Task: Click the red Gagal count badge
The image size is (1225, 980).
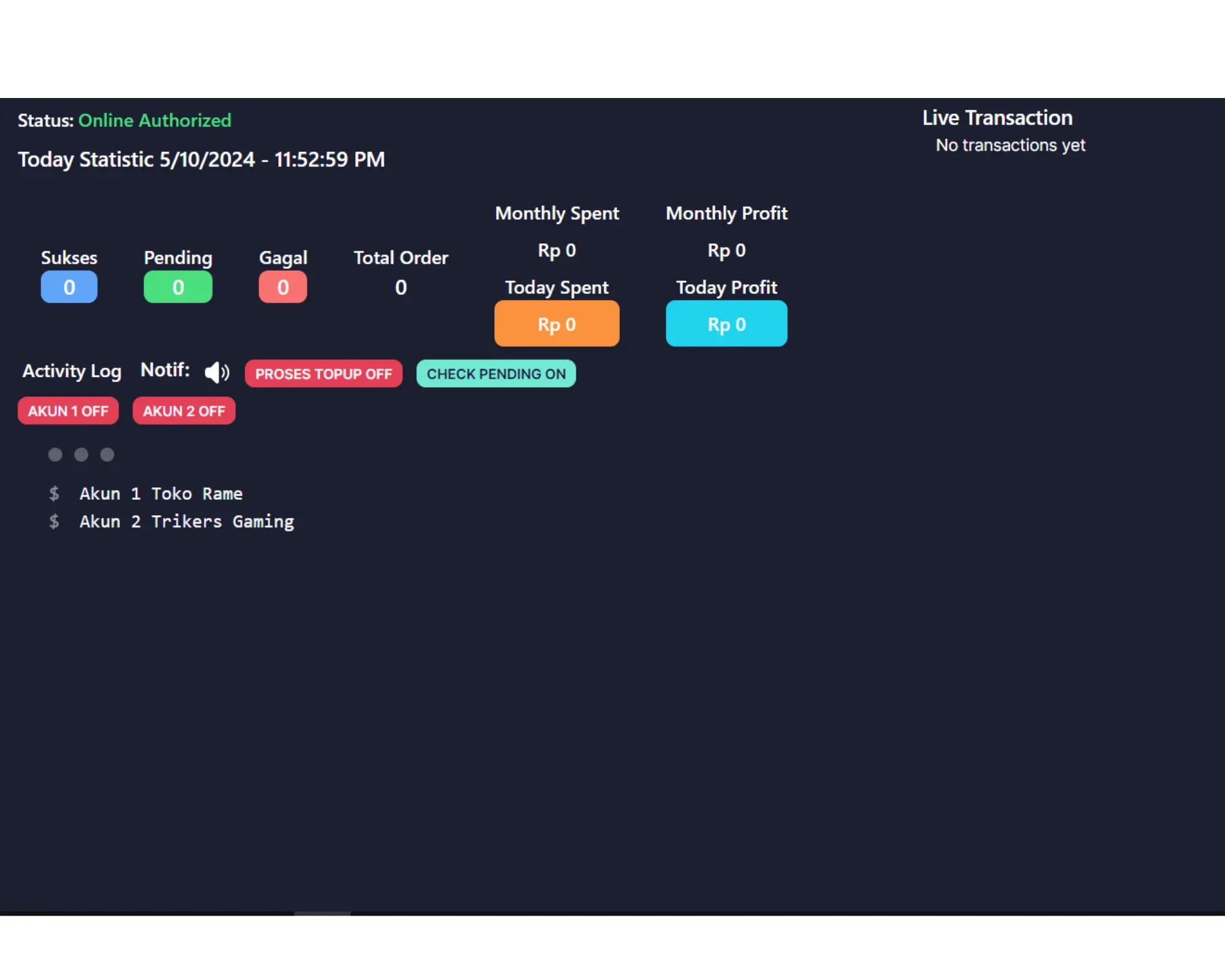Action: (x=282, y=287)
